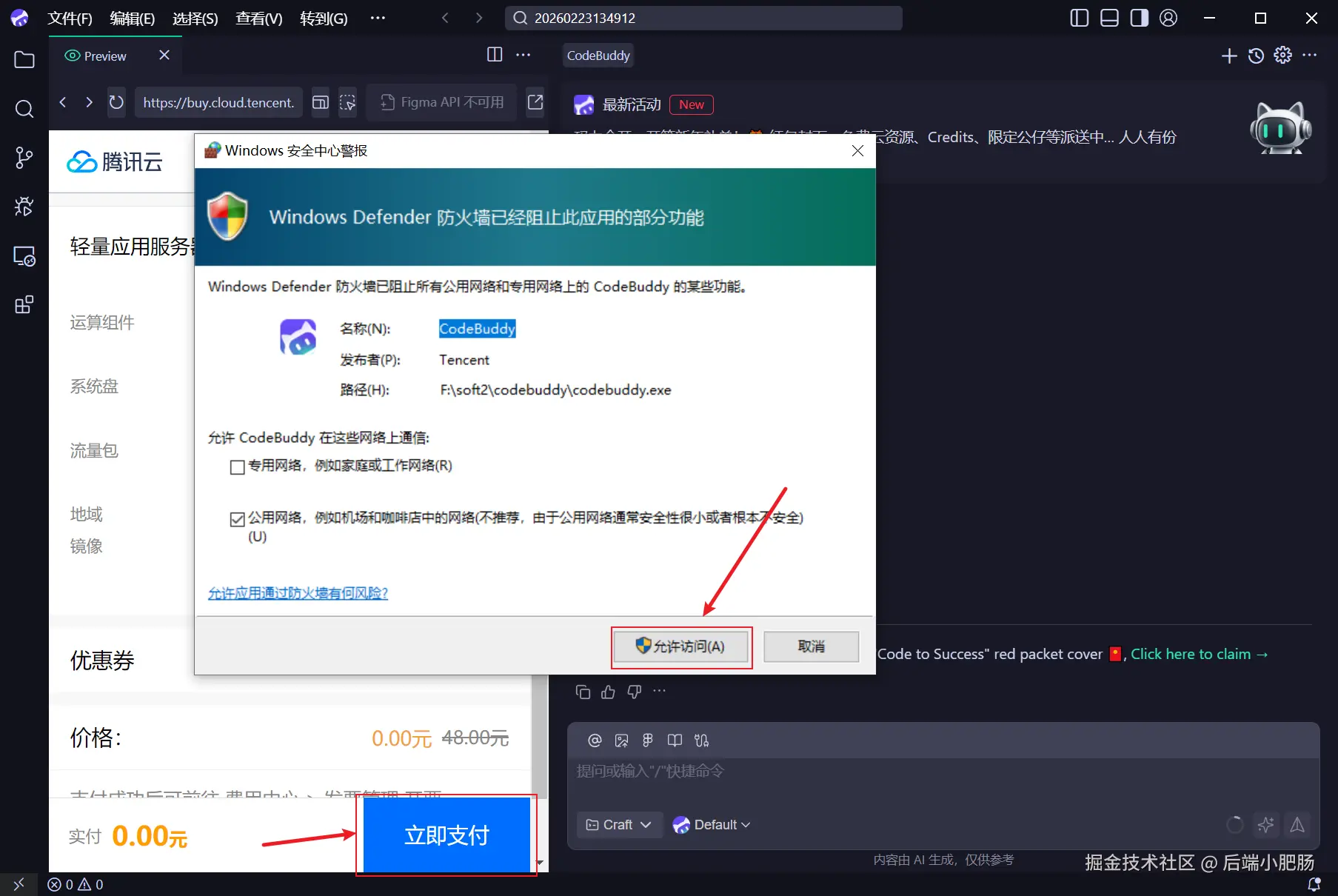Toggle the bottom panel layout icon
This screenshot has height=896, width=1338.
(1109, 18)
